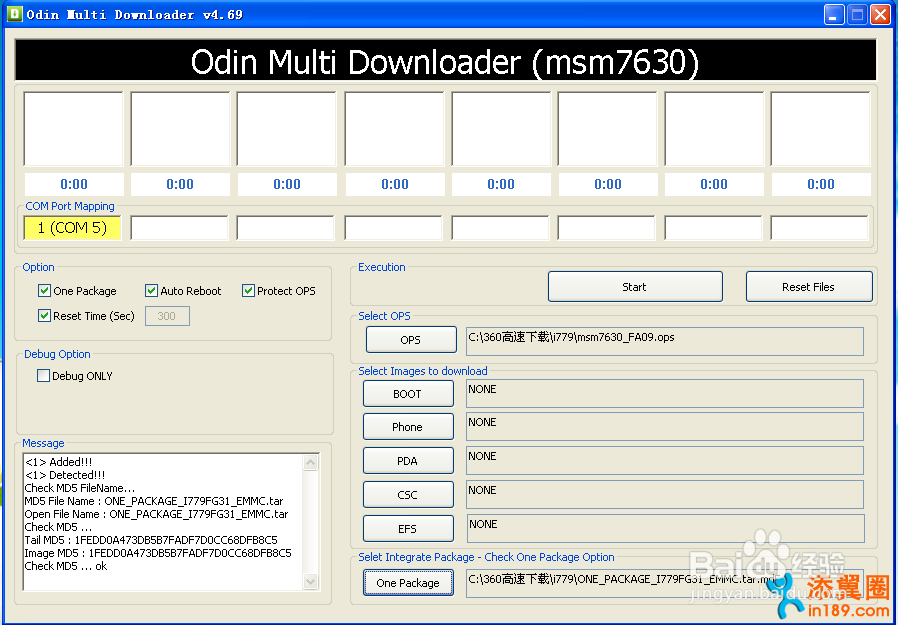
Task: Click the One Package tar path field
Action: (664, 583)
